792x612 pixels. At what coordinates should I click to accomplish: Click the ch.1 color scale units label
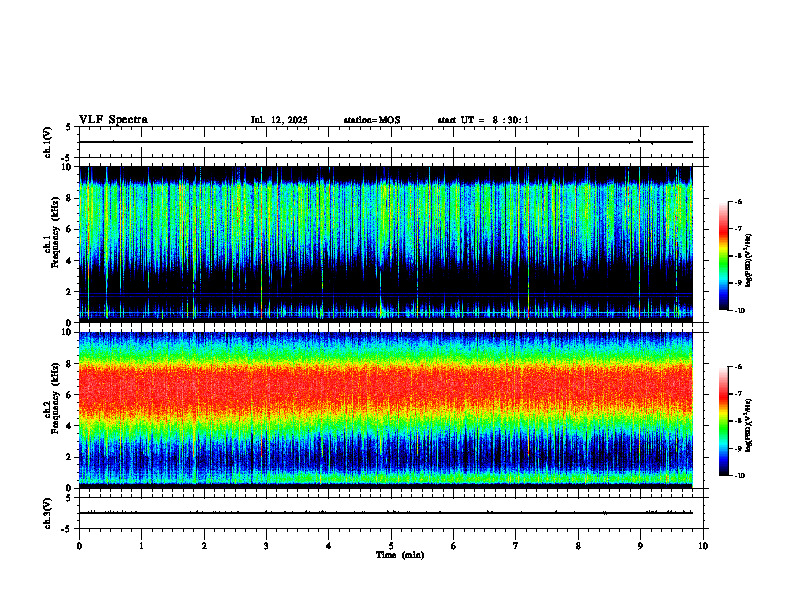tap(749, 261)
